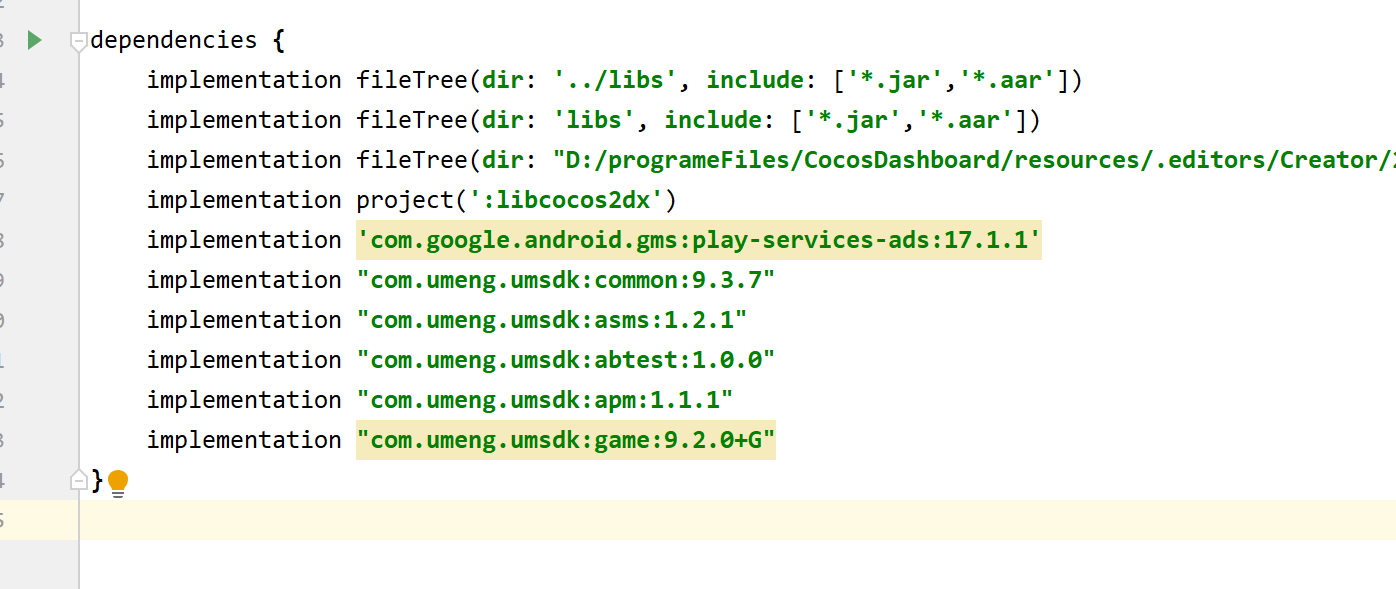Click 'fileTree' on the '../libs' line

tap(412, 80)
